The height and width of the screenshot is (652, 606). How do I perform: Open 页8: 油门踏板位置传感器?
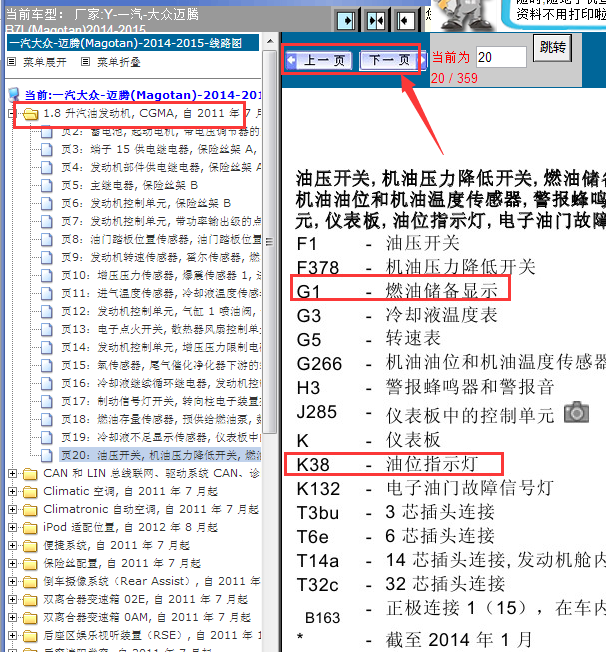tap(161, 240)
